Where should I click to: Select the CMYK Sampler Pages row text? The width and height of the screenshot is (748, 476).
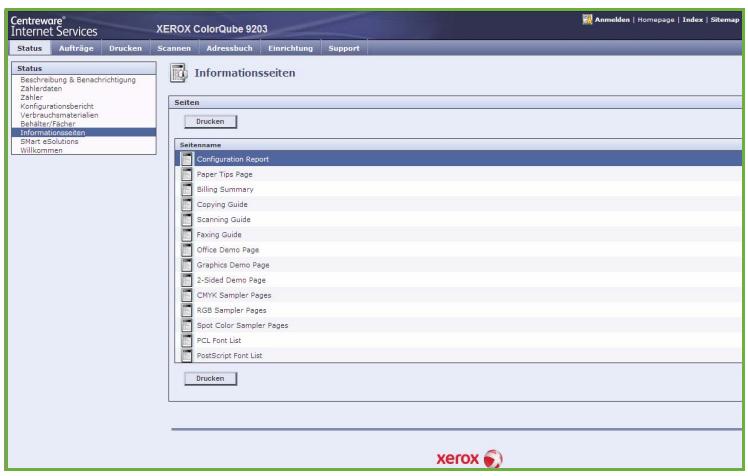click(234, 295)
